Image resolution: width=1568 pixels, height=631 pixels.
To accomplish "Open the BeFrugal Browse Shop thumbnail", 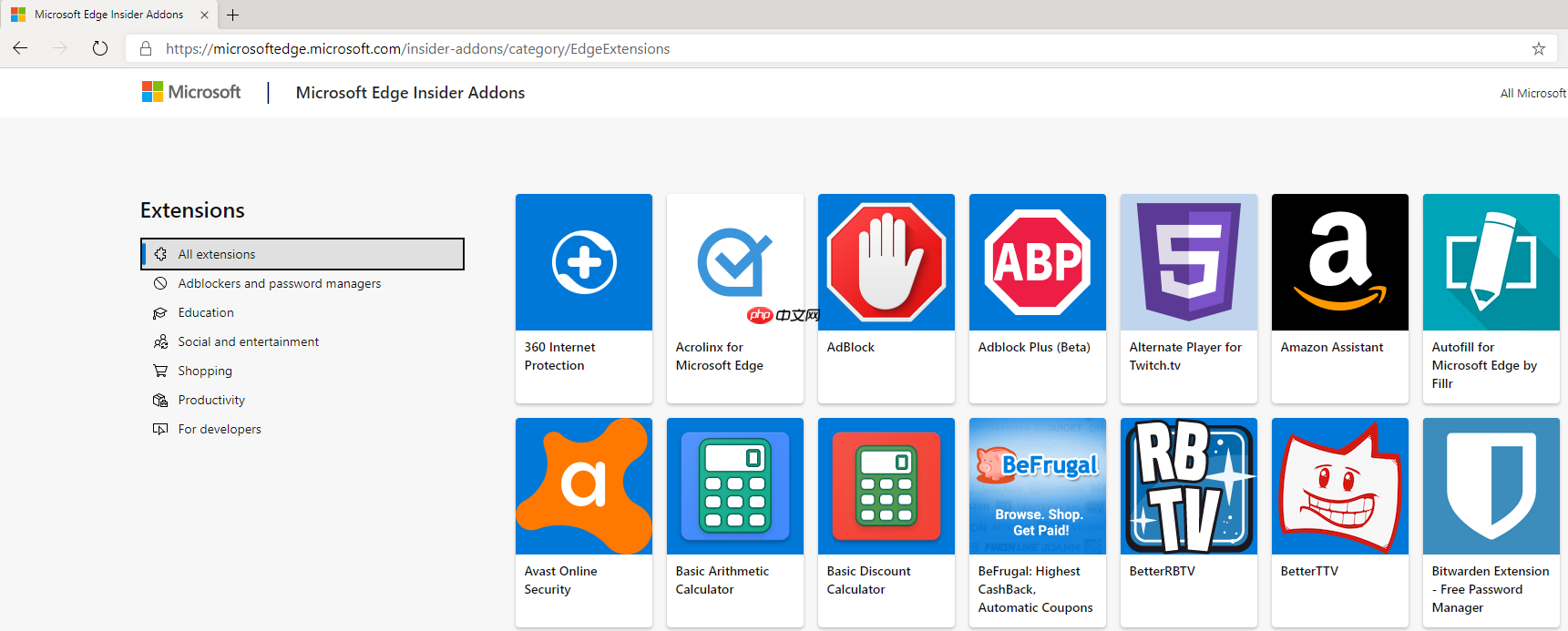I will [1038, 486].
